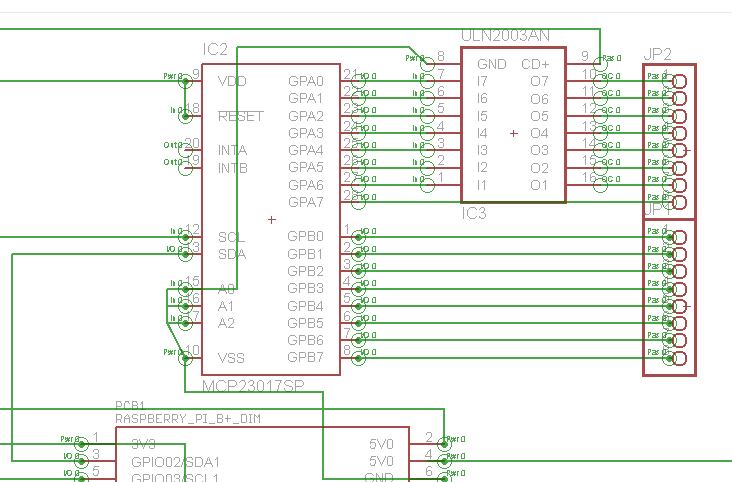This screenshot has height=482, width=732.
Task: Click the GPIO02/SDA1 pin label
Action: click(x=175, y=462)
